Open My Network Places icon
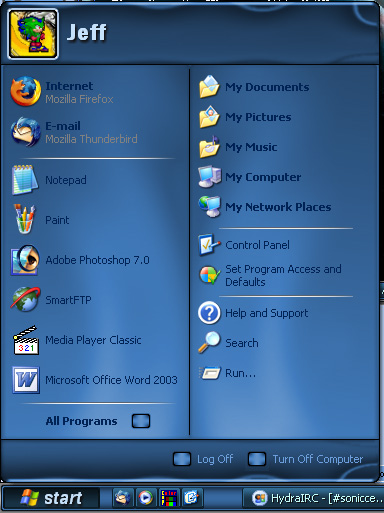 tap(209, 206)
